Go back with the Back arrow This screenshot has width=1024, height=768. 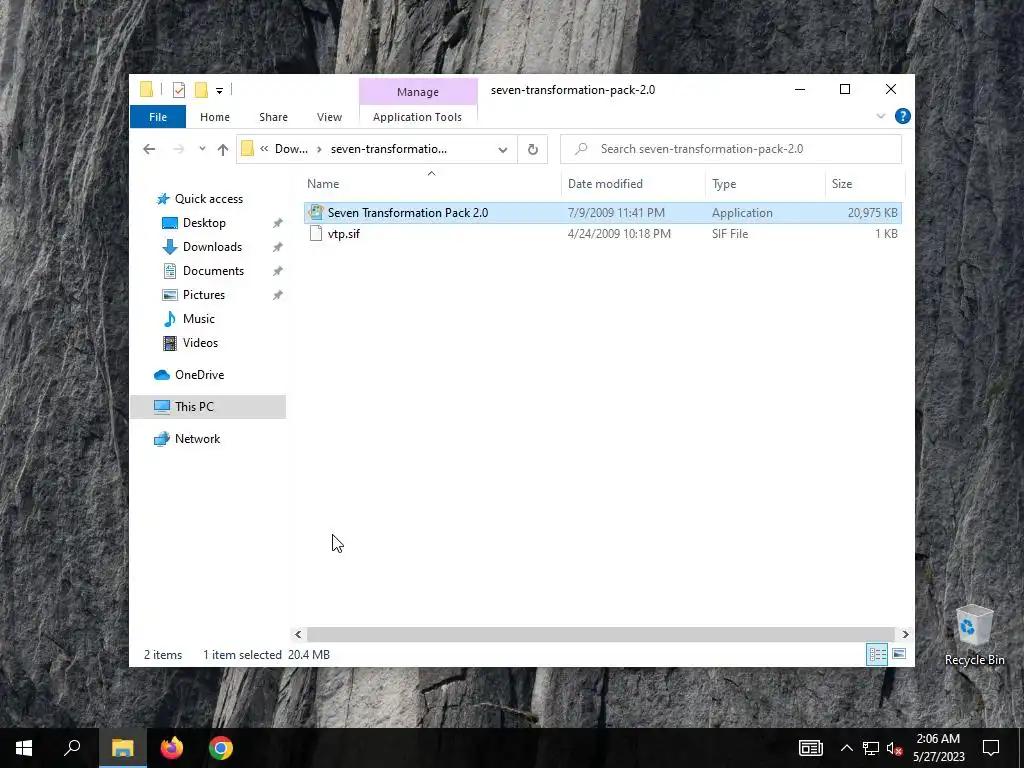point(149,149)
